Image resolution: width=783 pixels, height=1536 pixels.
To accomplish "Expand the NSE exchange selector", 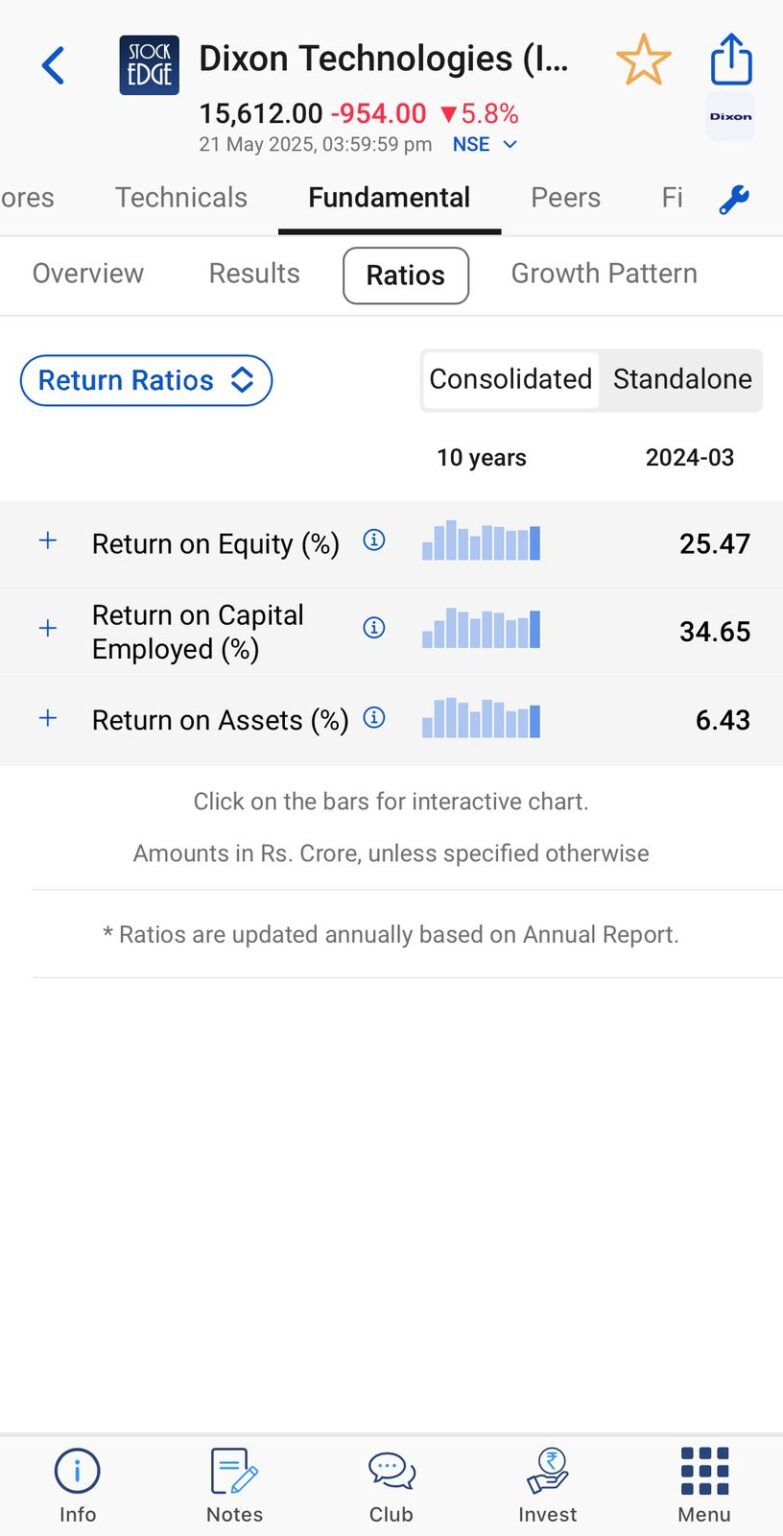I will (485, 144).
